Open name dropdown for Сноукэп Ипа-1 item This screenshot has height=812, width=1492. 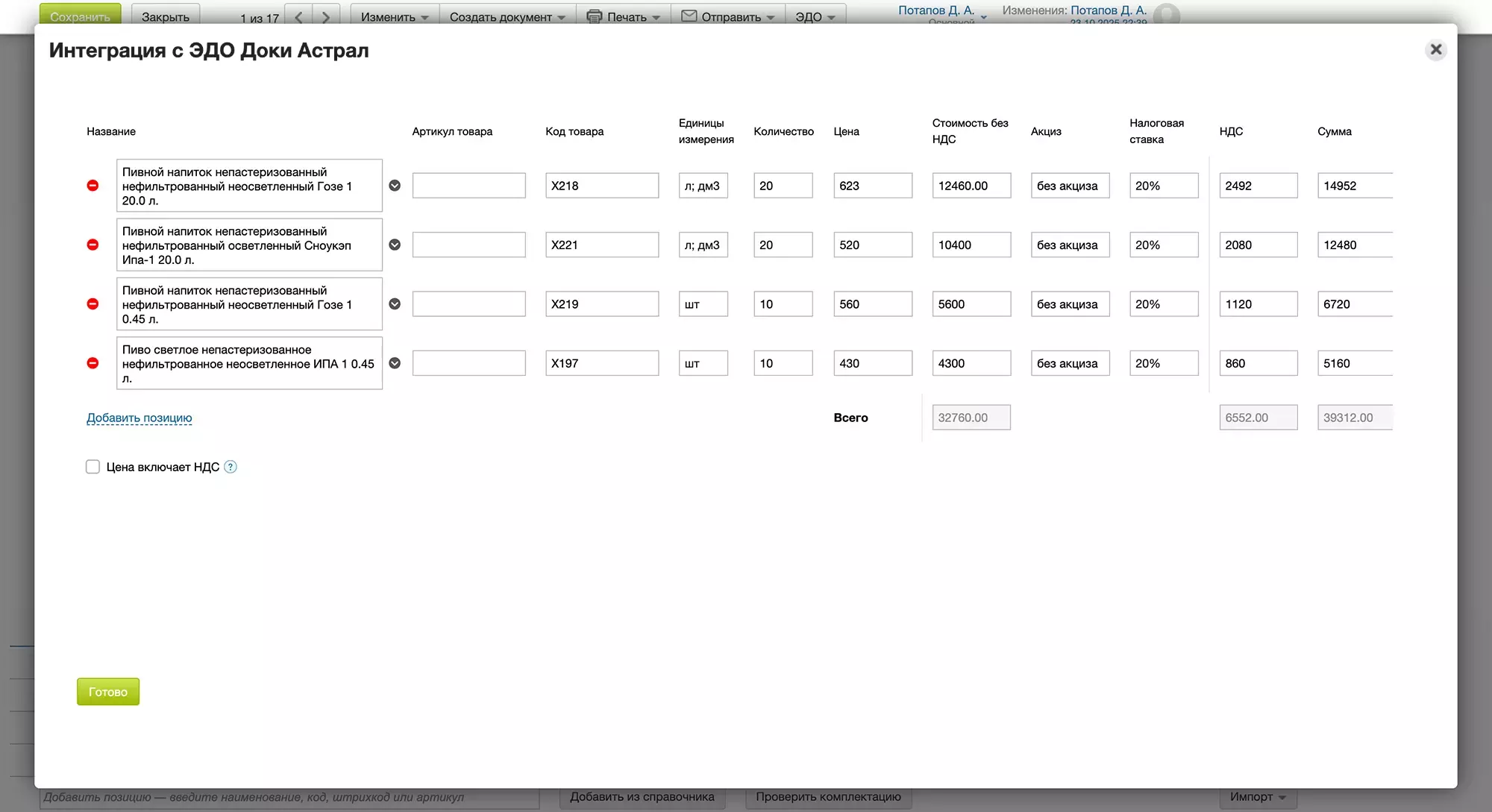click(395, 245)
